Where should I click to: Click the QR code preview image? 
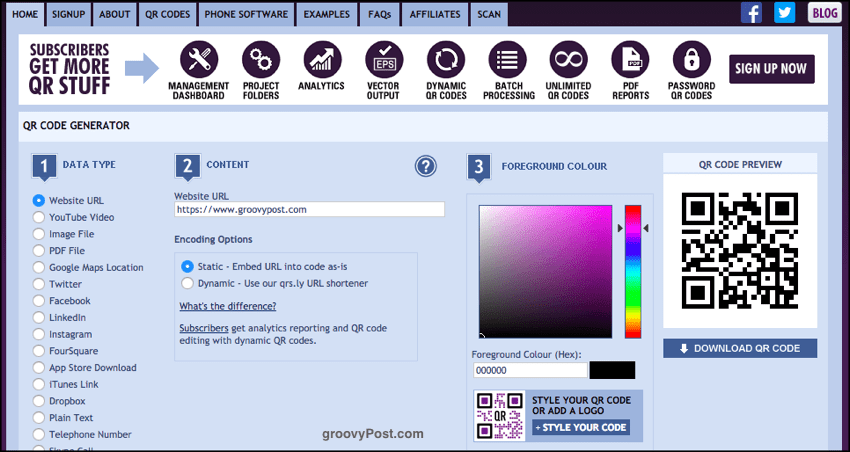click(740, 250)
